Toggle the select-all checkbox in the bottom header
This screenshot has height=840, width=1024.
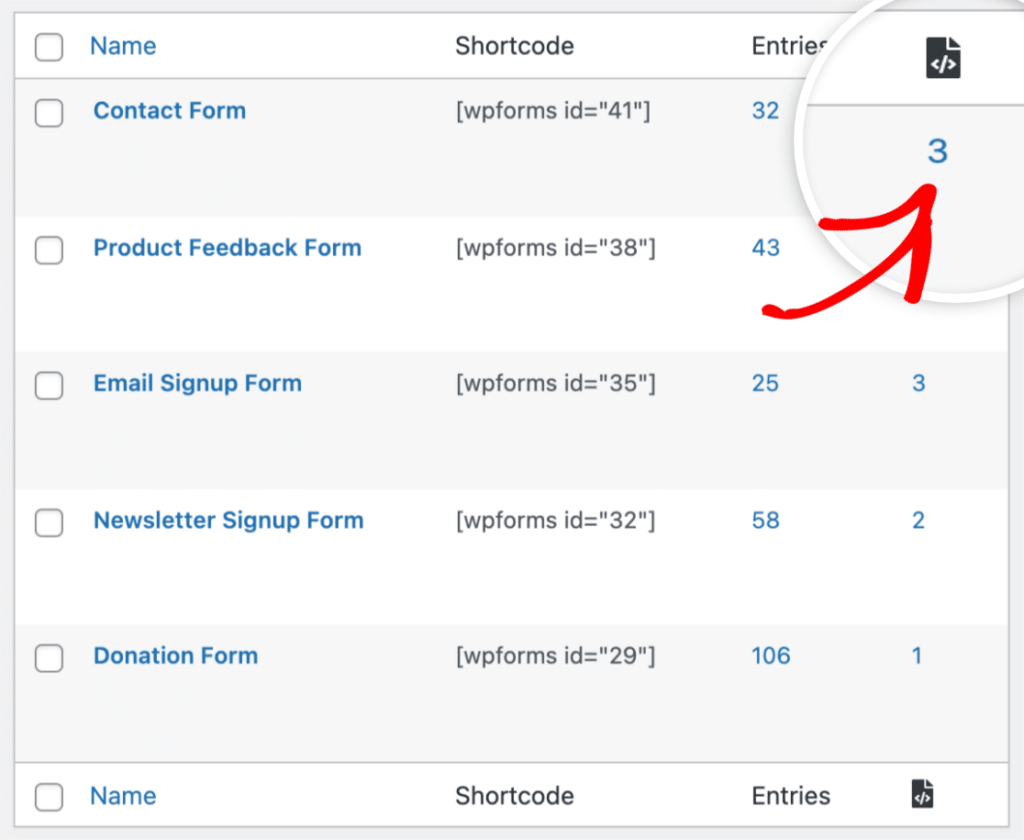point(48,796)
